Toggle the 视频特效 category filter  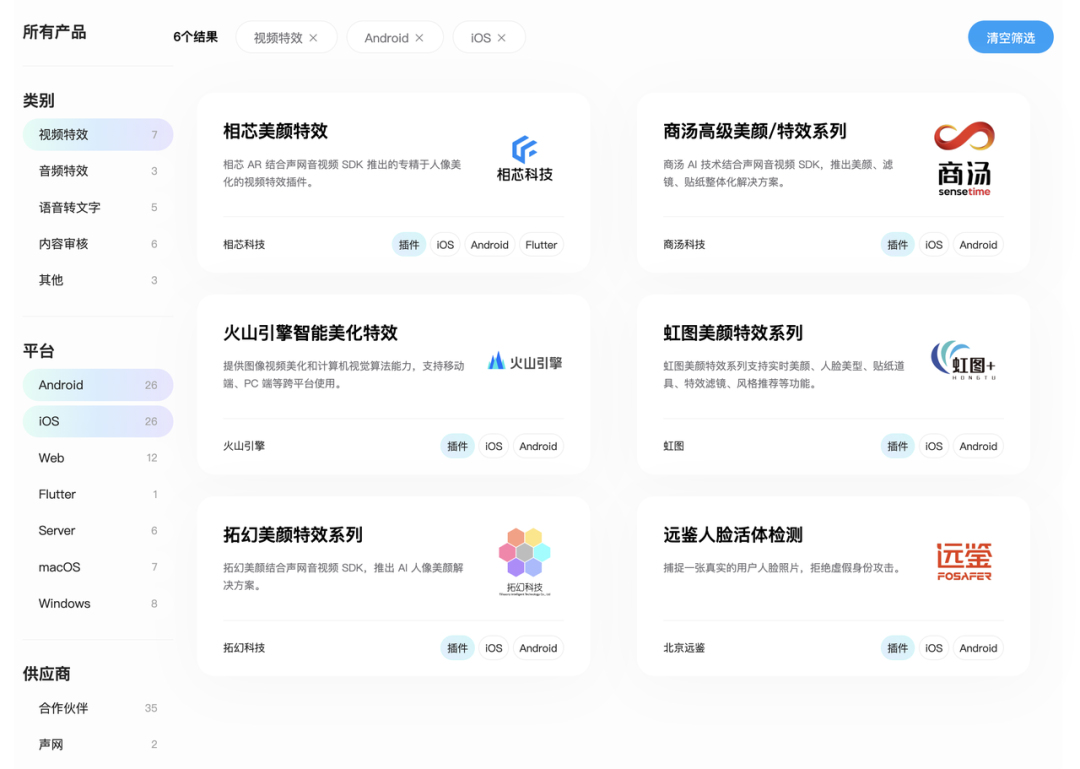click(x=98, y=134)
